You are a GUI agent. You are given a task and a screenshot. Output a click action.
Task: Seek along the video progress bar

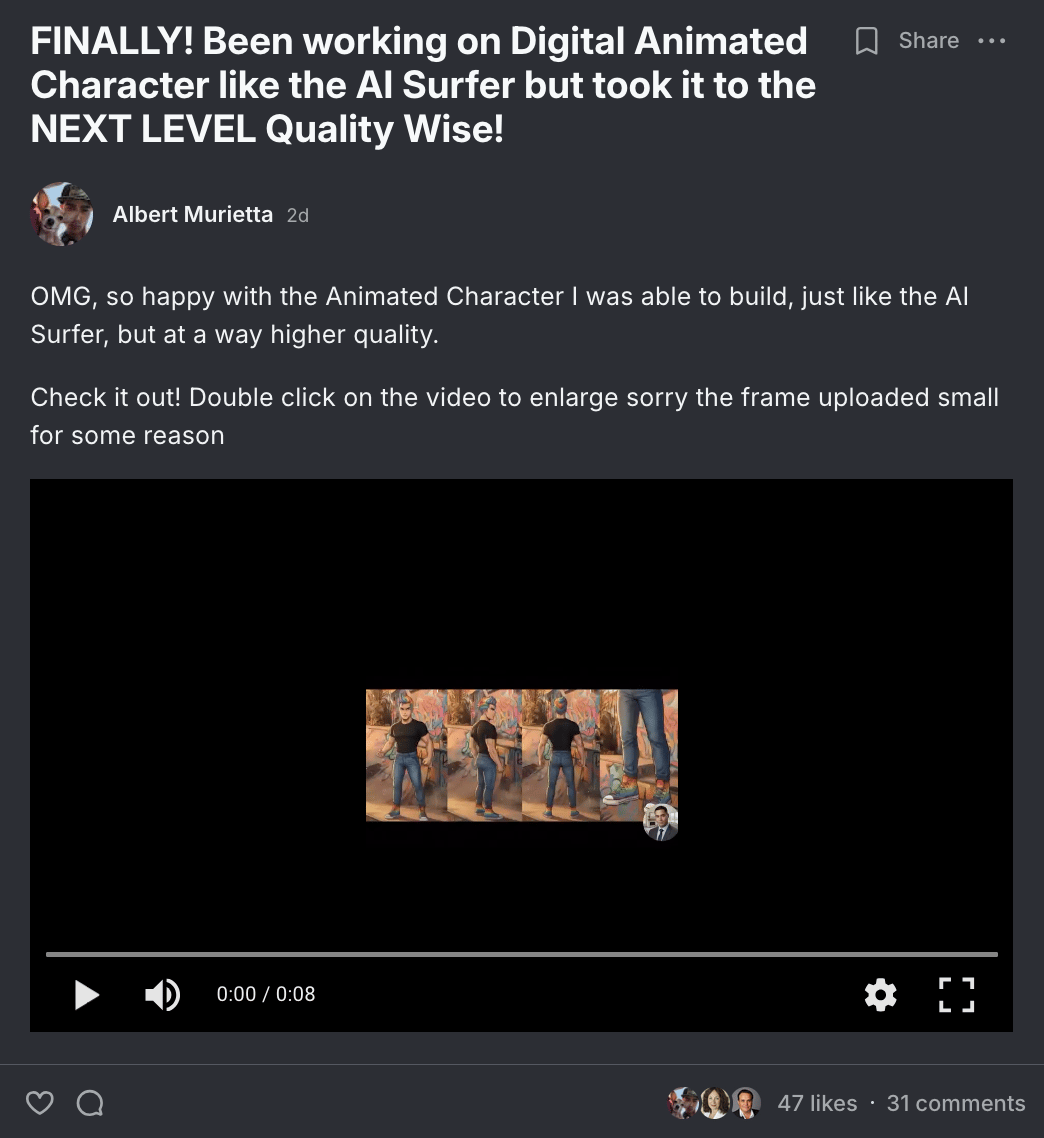(521, 954)
